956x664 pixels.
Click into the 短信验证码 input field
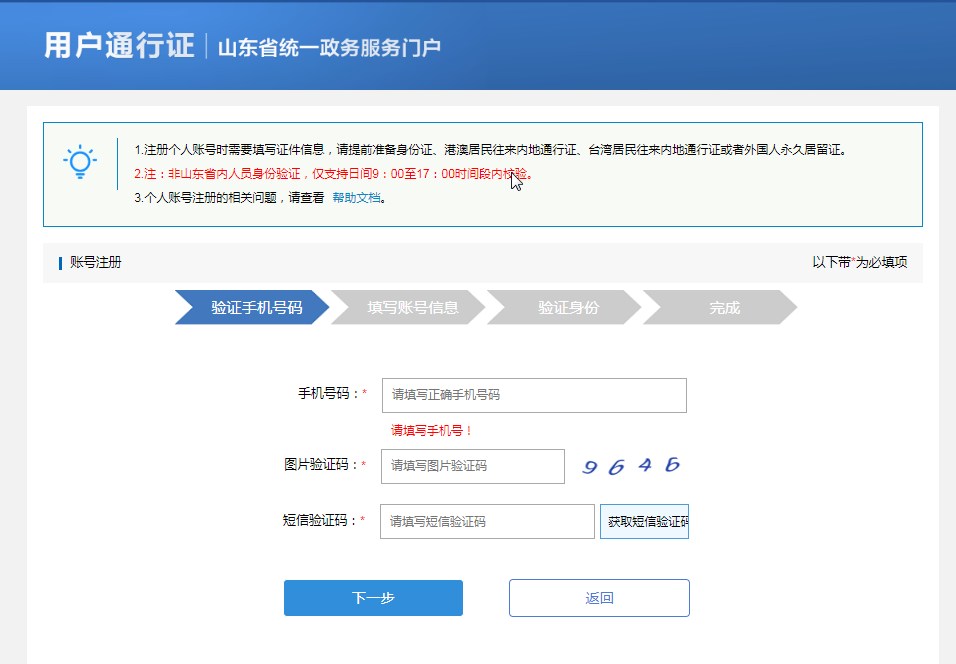tap(487, 521)
